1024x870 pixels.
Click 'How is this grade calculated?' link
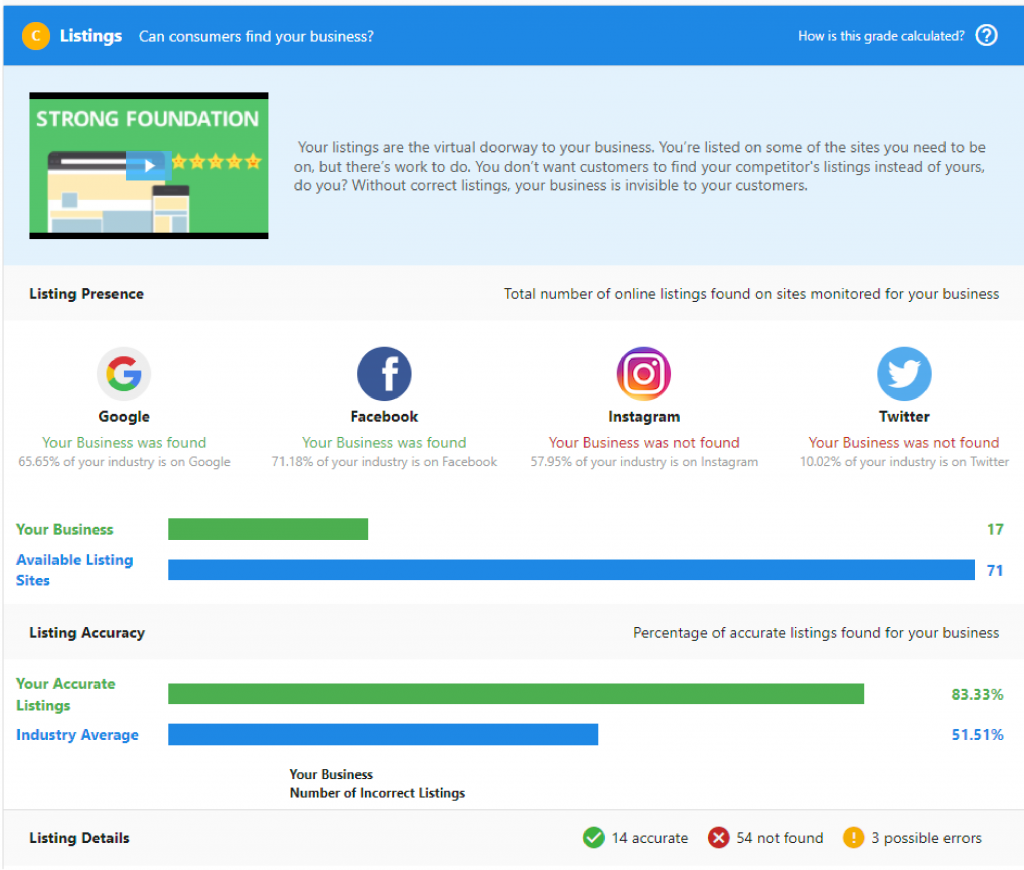pyautogui.click(x=881, y=36)
